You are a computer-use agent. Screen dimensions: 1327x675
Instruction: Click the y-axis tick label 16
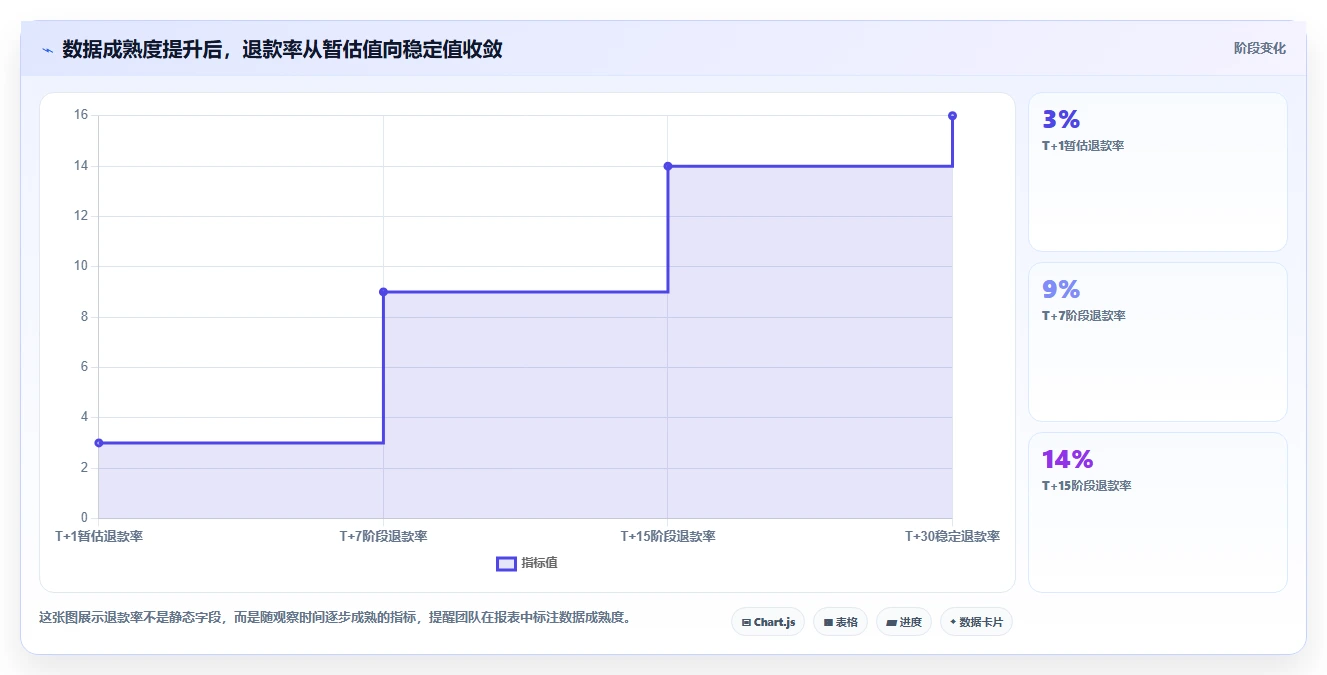point(81,115)
